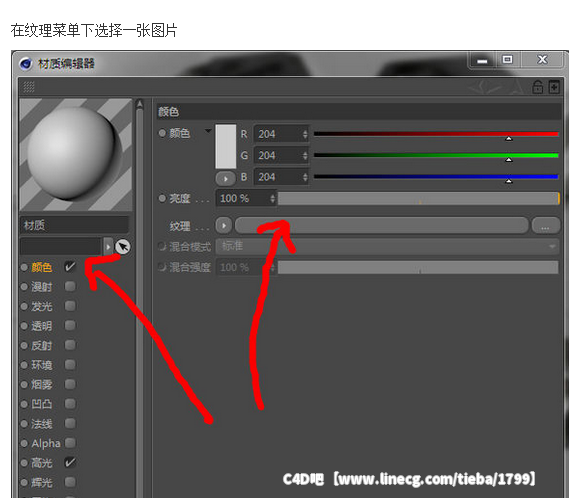Click the B value stepper arrows

click(305, 177)
